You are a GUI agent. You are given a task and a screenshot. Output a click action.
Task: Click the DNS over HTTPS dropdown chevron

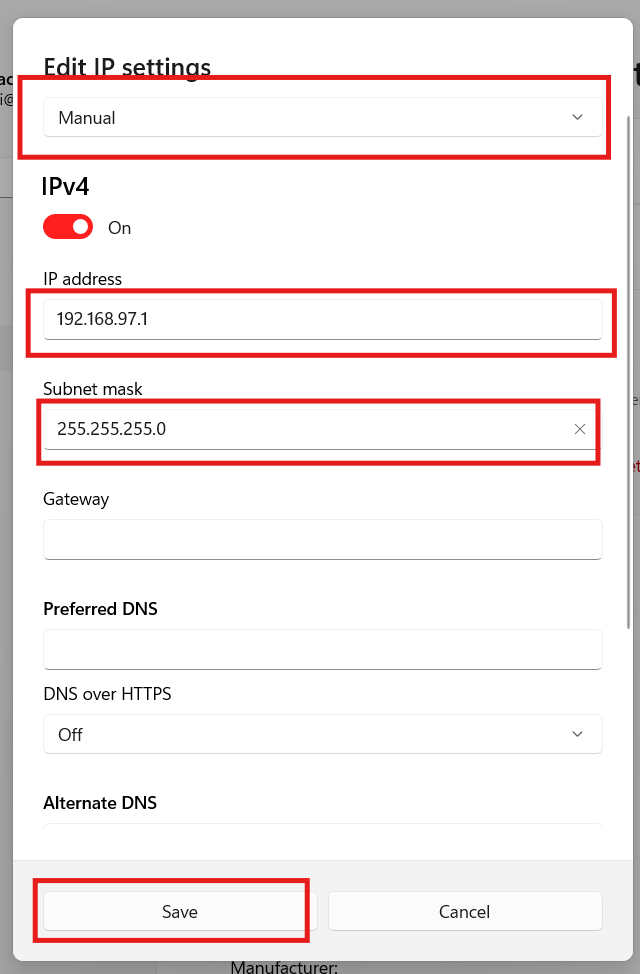point(577,734)
